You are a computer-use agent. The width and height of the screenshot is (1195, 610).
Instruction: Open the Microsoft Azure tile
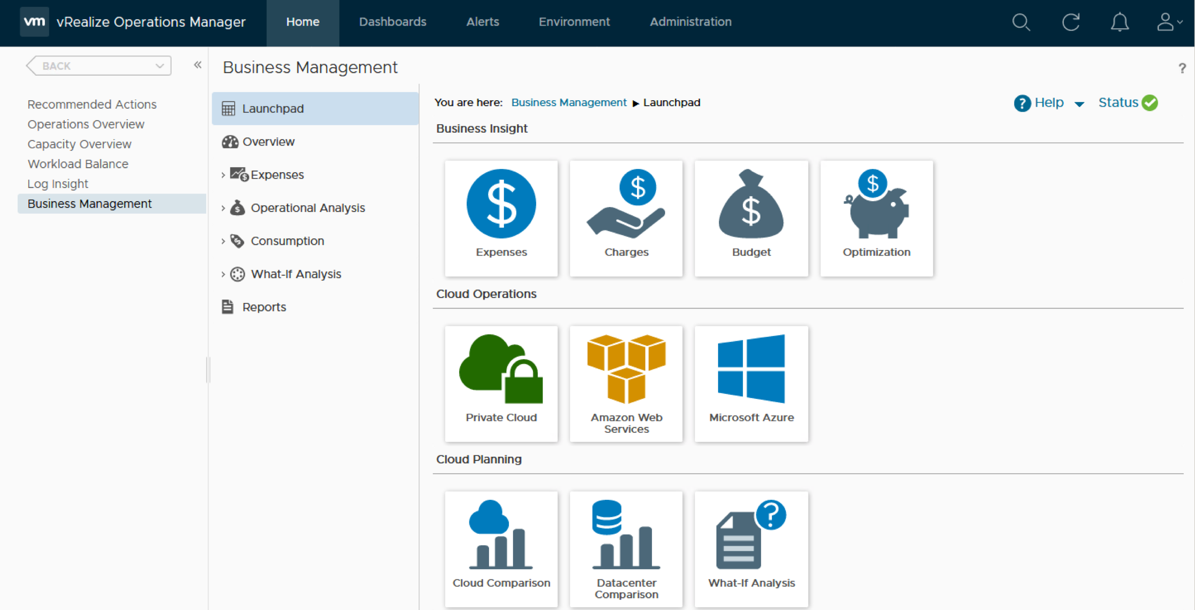pyautogui.click(x=751, y=384)
